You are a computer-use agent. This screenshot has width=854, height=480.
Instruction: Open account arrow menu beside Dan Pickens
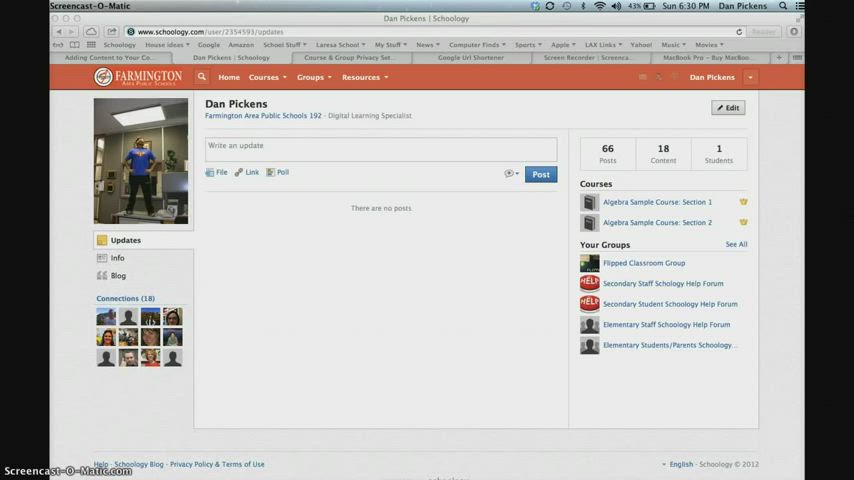tap(750, 77)
